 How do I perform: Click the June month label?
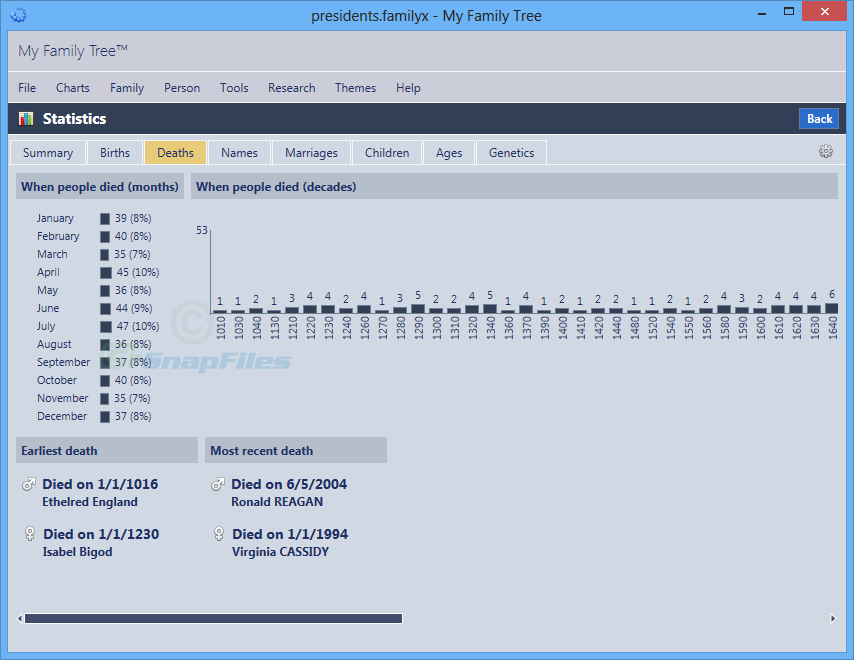point(48,308)
